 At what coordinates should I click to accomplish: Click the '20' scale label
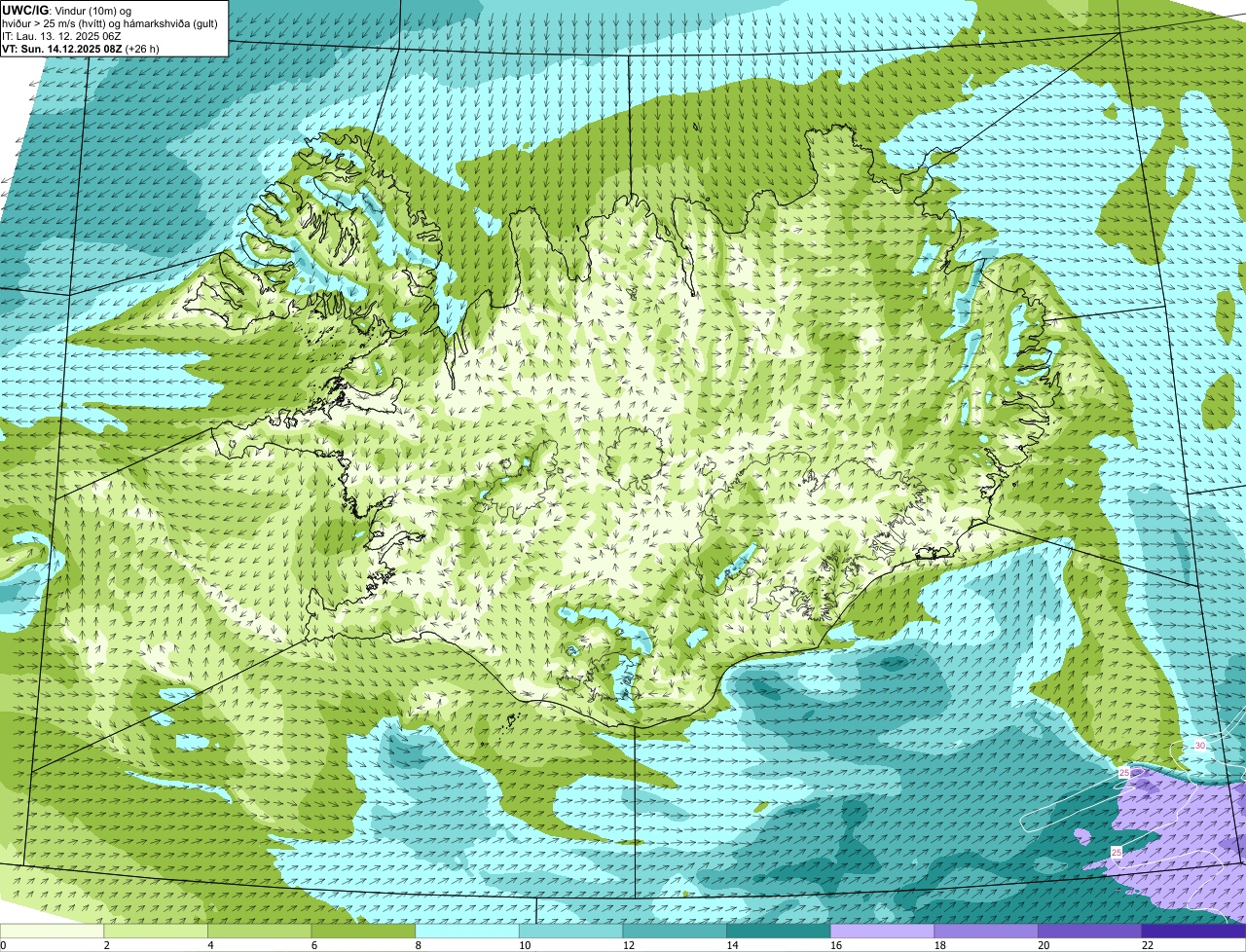point(1044,945)
